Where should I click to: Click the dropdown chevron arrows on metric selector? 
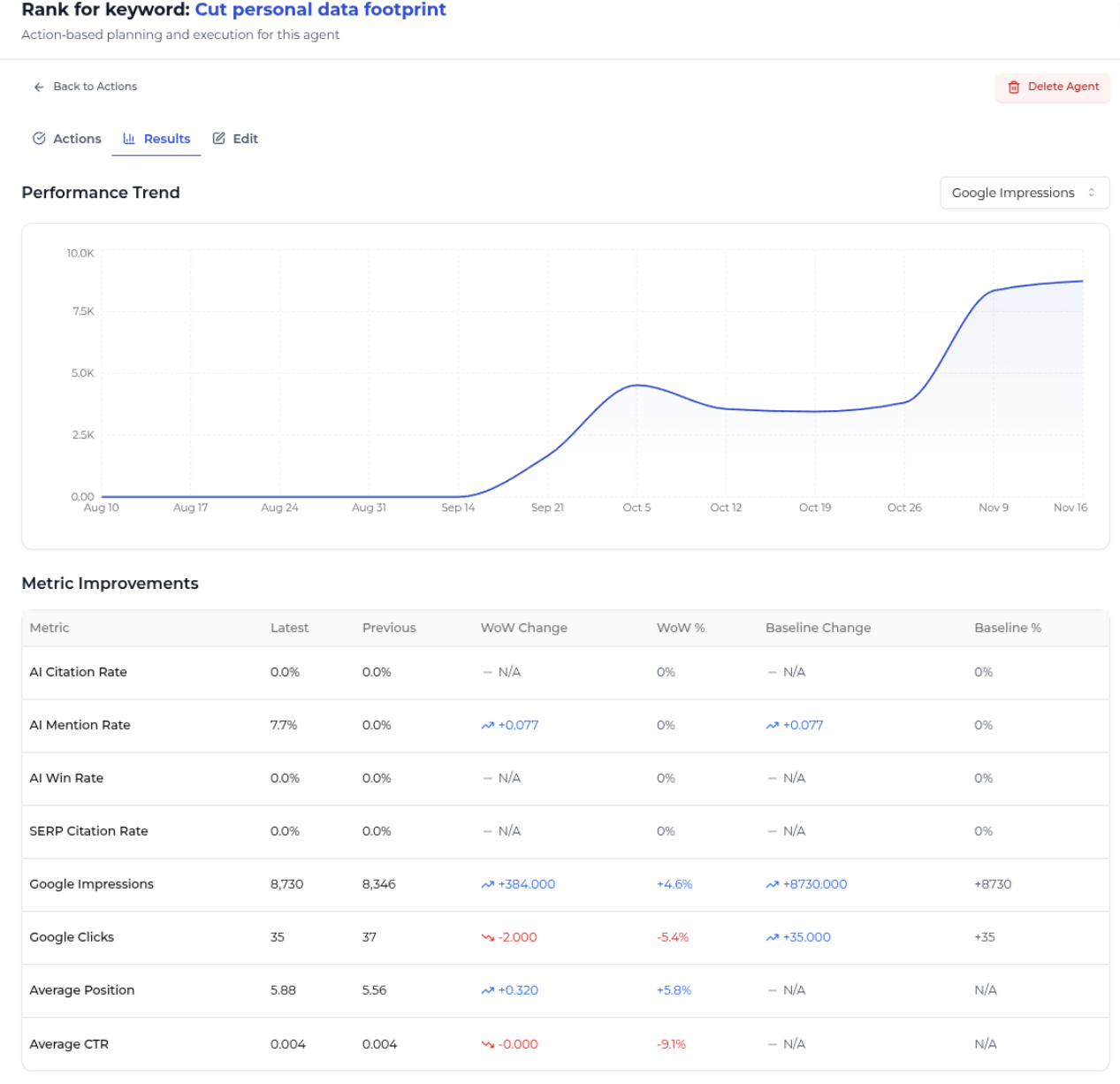pos(1092,193)
